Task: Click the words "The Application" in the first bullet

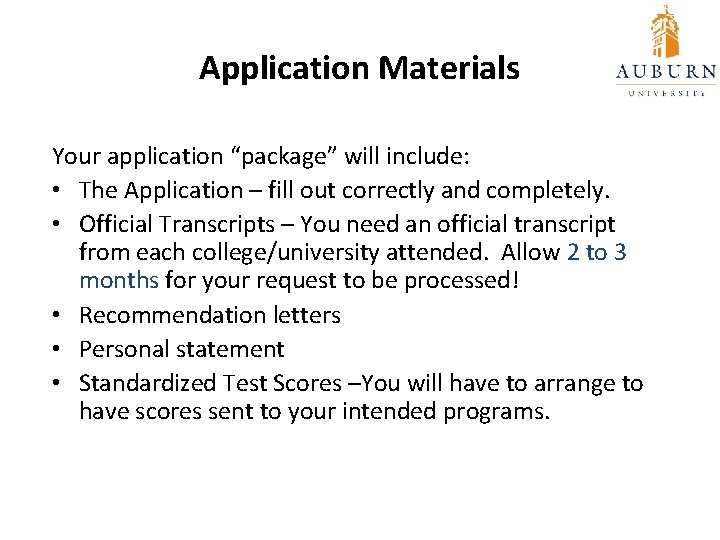Action: pyautogui.click(x=161, y=190)
